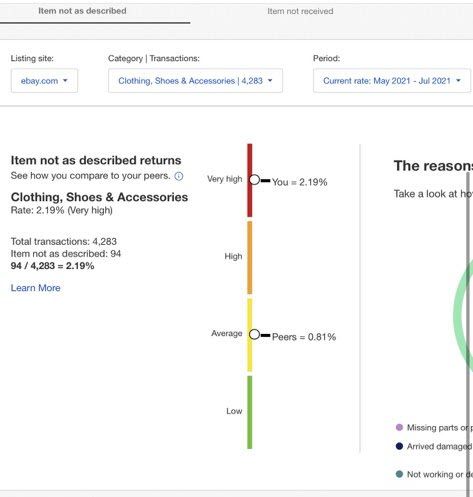The height and width of the screenshot is (497, 473).
Task: Click the purple Missing parts legend dot
Action: (399, 427)
